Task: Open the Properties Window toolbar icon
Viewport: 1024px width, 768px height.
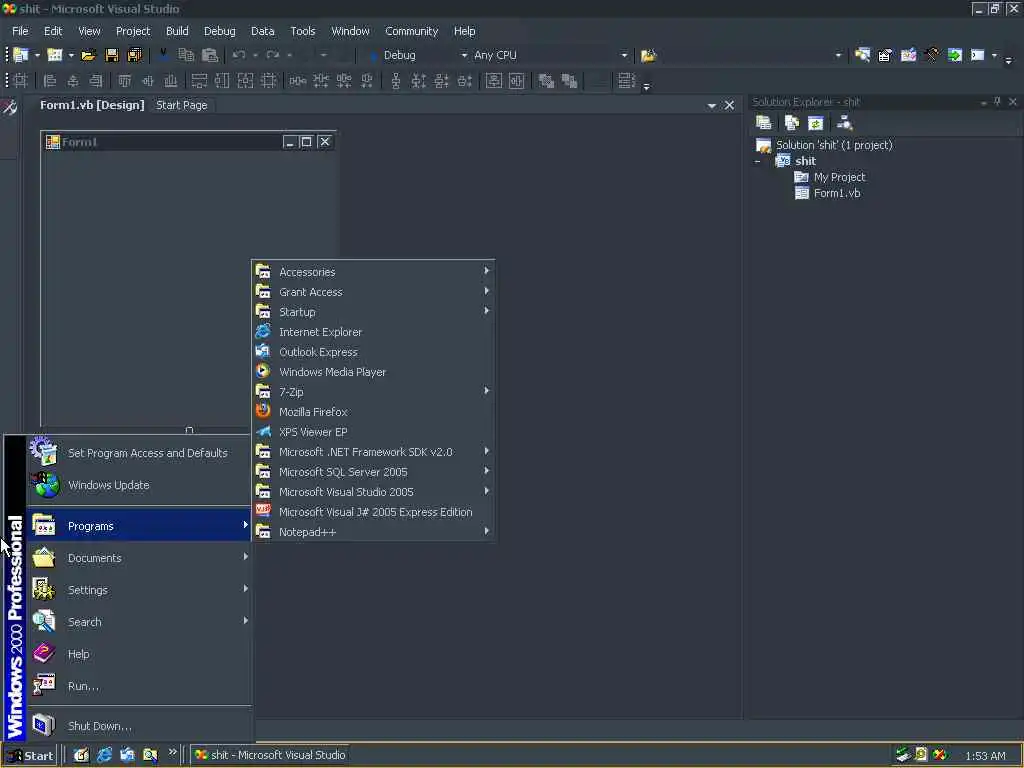Action: 885,56
